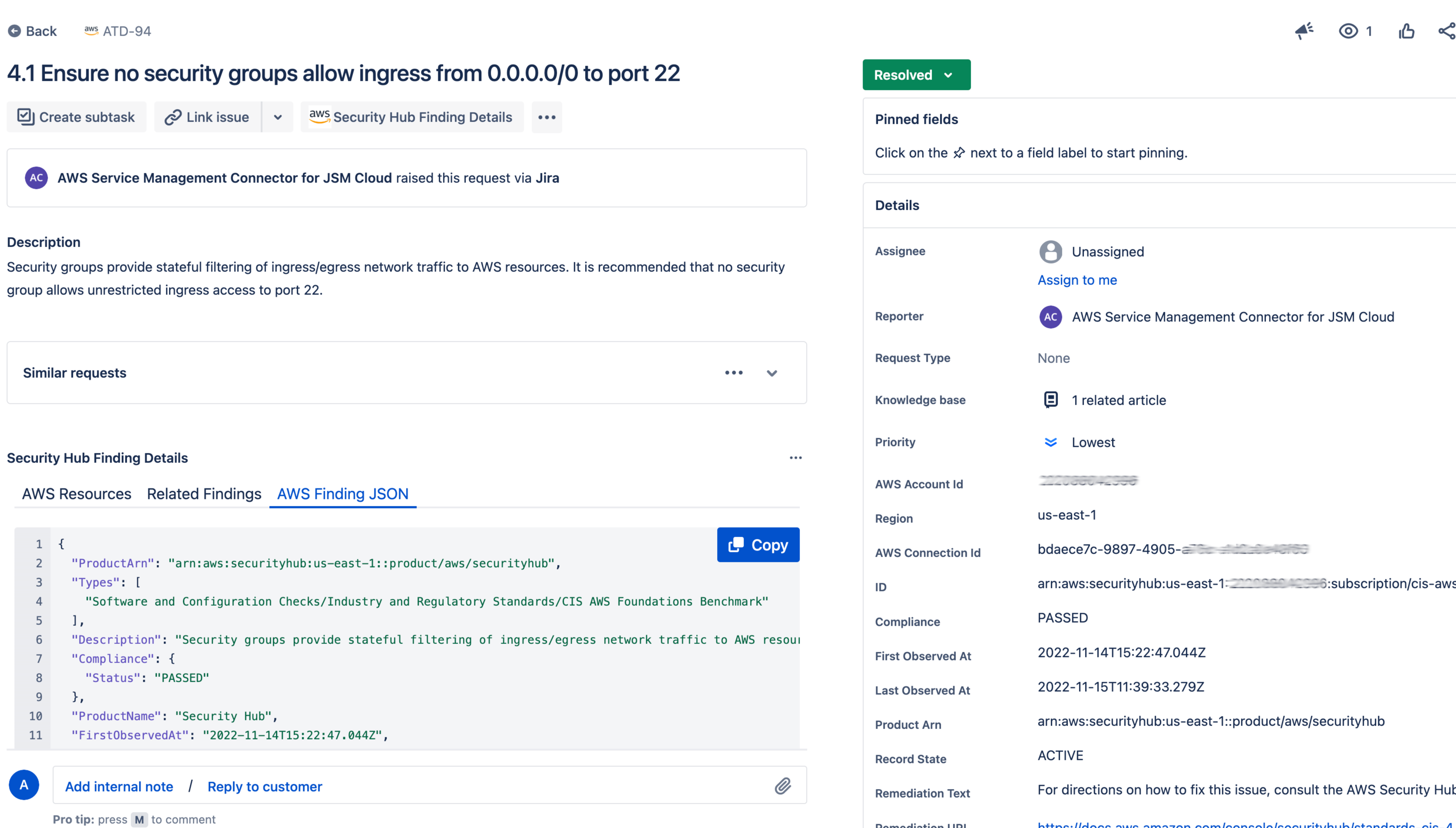The height and width of the screenshot is (828, 1456).
Task: Expand the Similar requests panel chevron
Action: pyautogui.click(x=771, y=373)
